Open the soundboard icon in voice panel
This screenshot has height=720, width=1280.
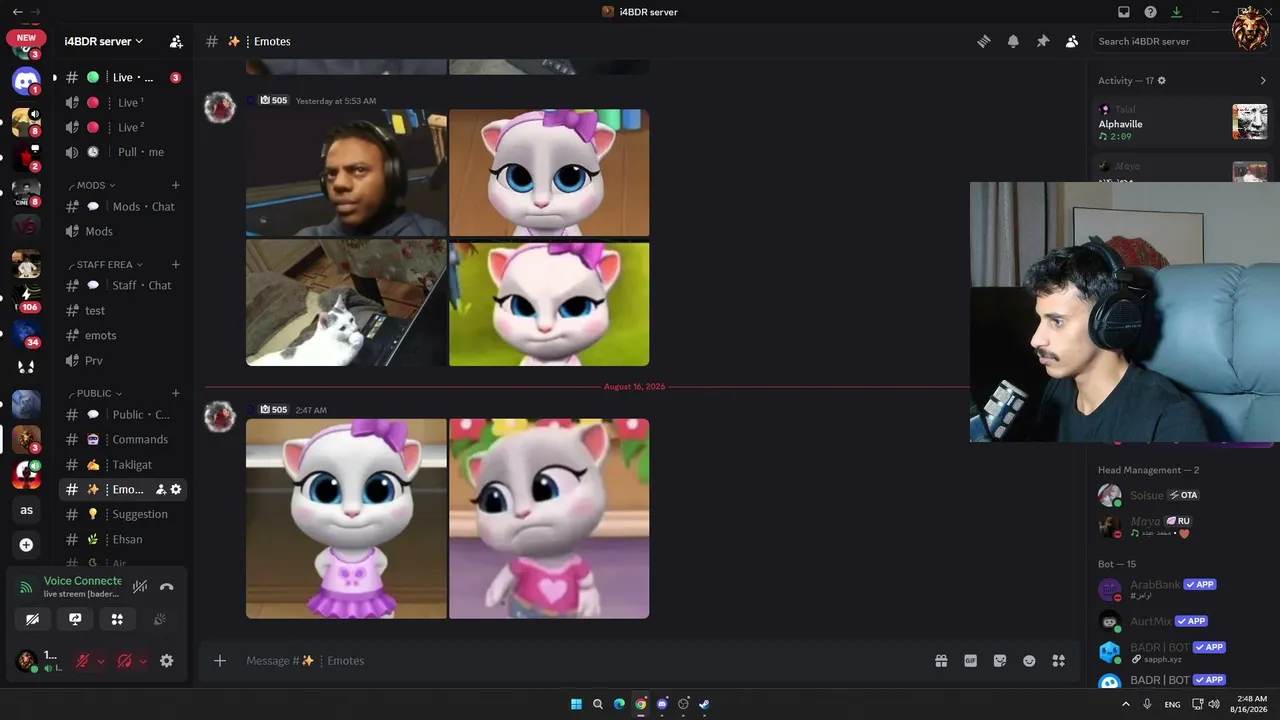(159, 619)
